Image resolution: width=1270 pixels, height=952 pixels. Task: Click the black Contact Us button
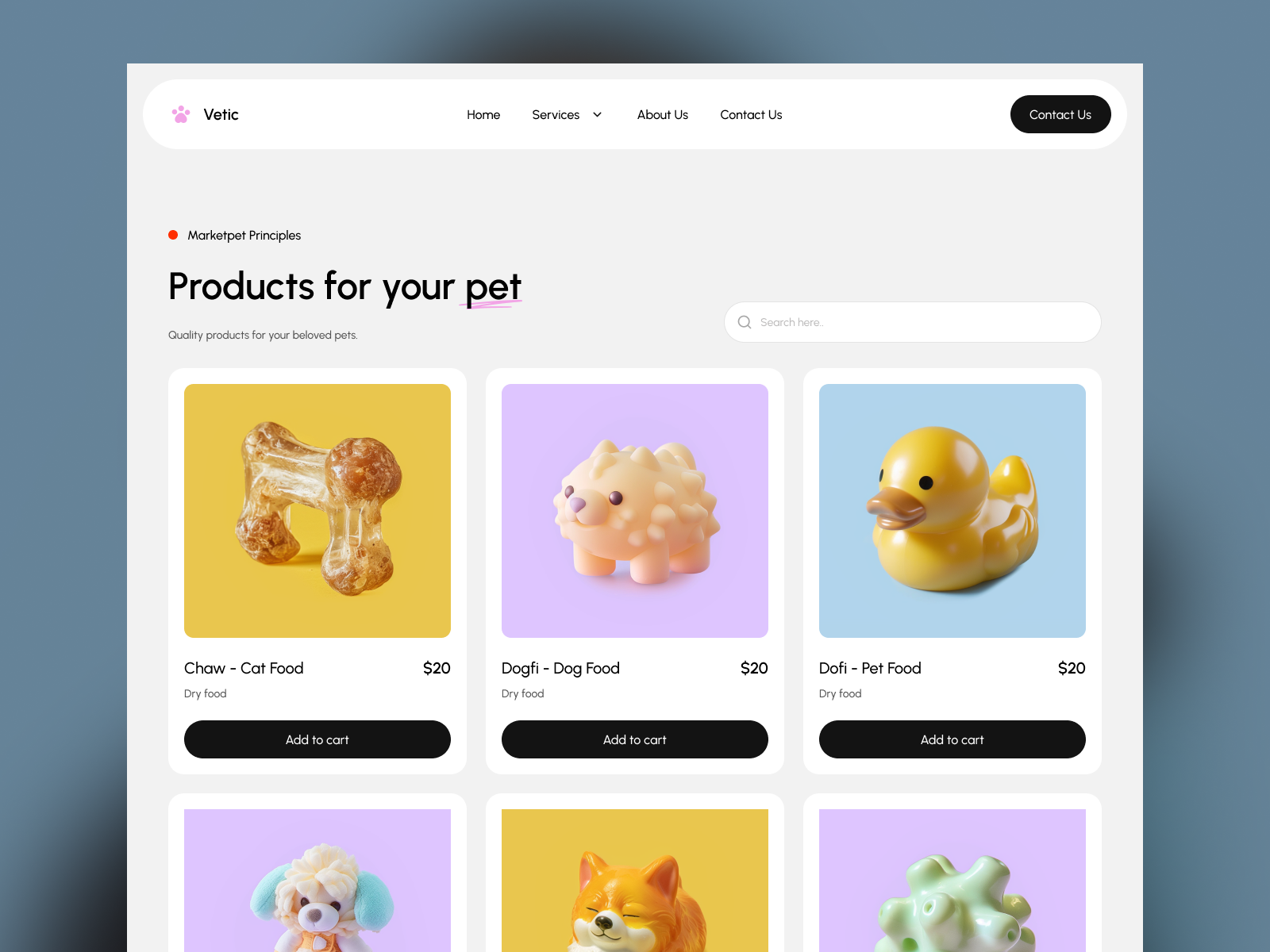[1060, 114]
